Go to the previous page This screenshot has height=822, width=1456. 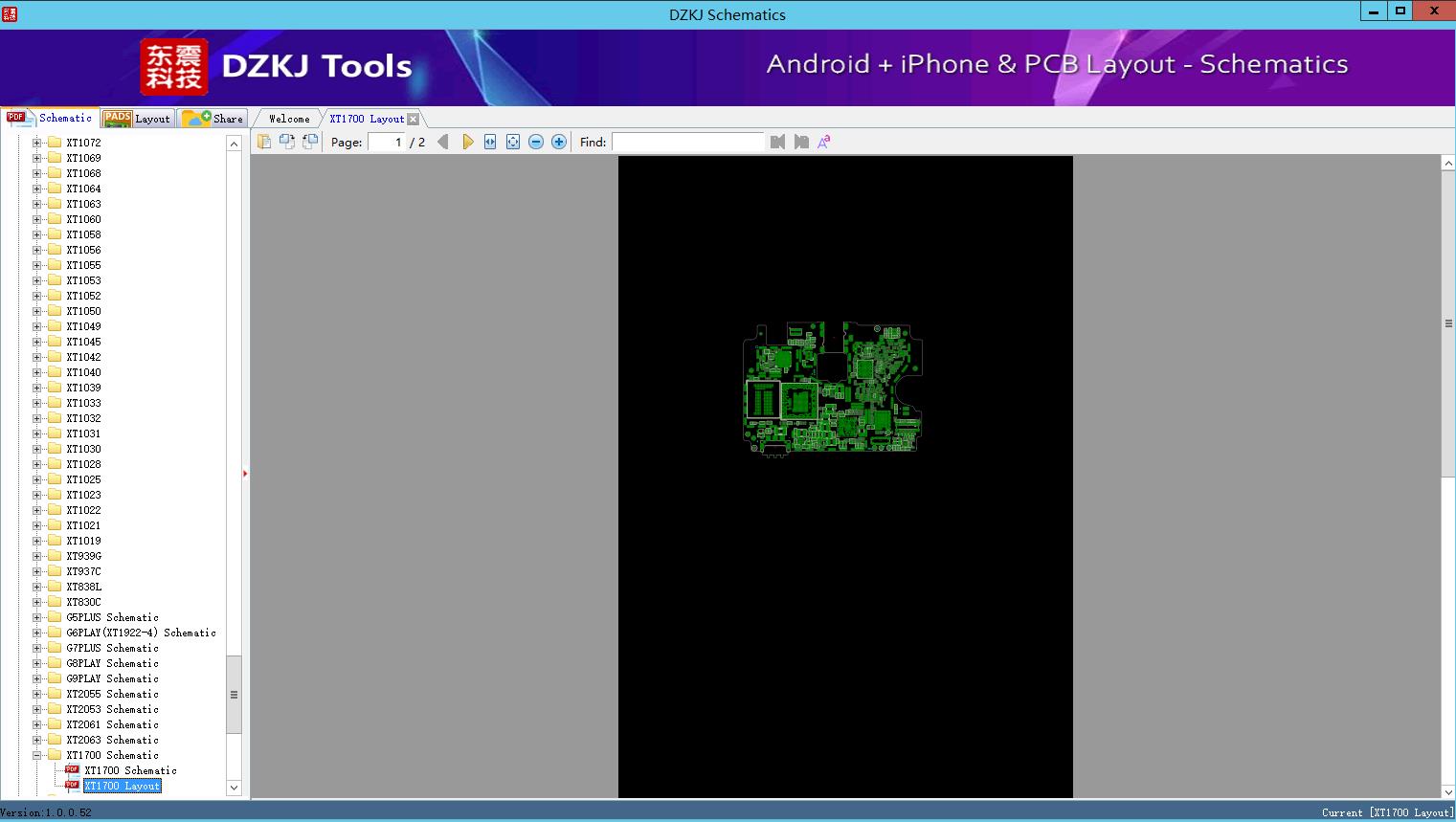pos(442,142)
